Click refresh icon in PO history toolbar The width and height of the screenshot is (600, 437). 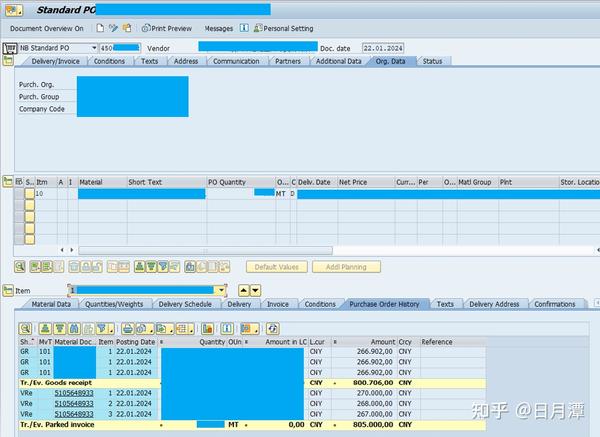click(x=272, y=328)
